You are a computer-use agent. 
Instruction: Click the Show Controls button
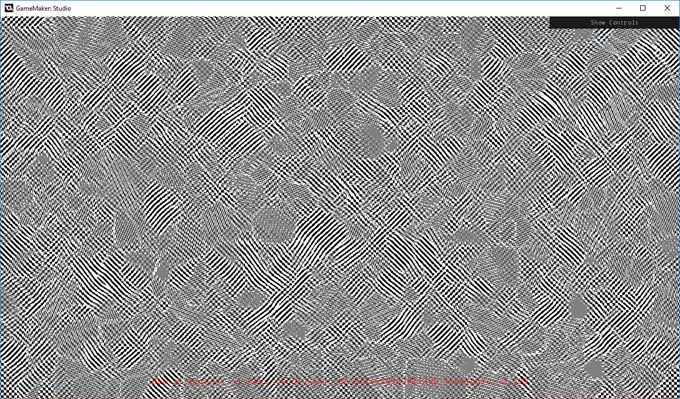[614, 23]
